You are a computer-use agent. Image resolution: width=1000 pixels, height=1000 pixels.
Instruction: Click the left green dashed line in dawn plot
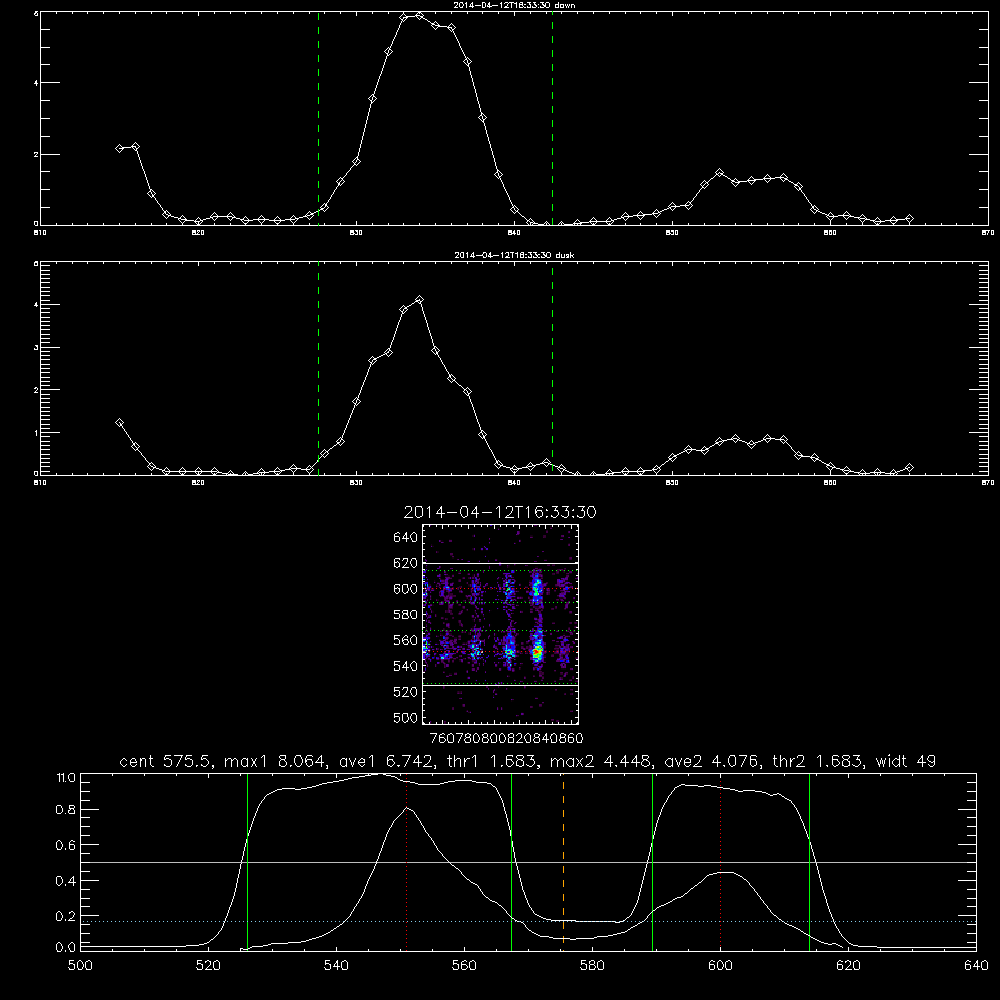point(318,118)
